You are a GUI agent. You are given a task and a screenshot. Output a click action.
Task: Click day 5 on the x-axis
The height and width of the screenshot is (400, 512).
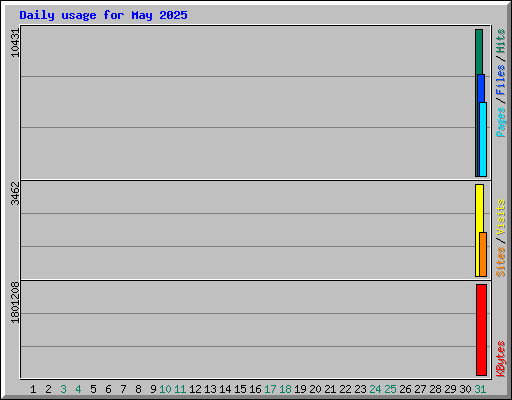[93, 389]
